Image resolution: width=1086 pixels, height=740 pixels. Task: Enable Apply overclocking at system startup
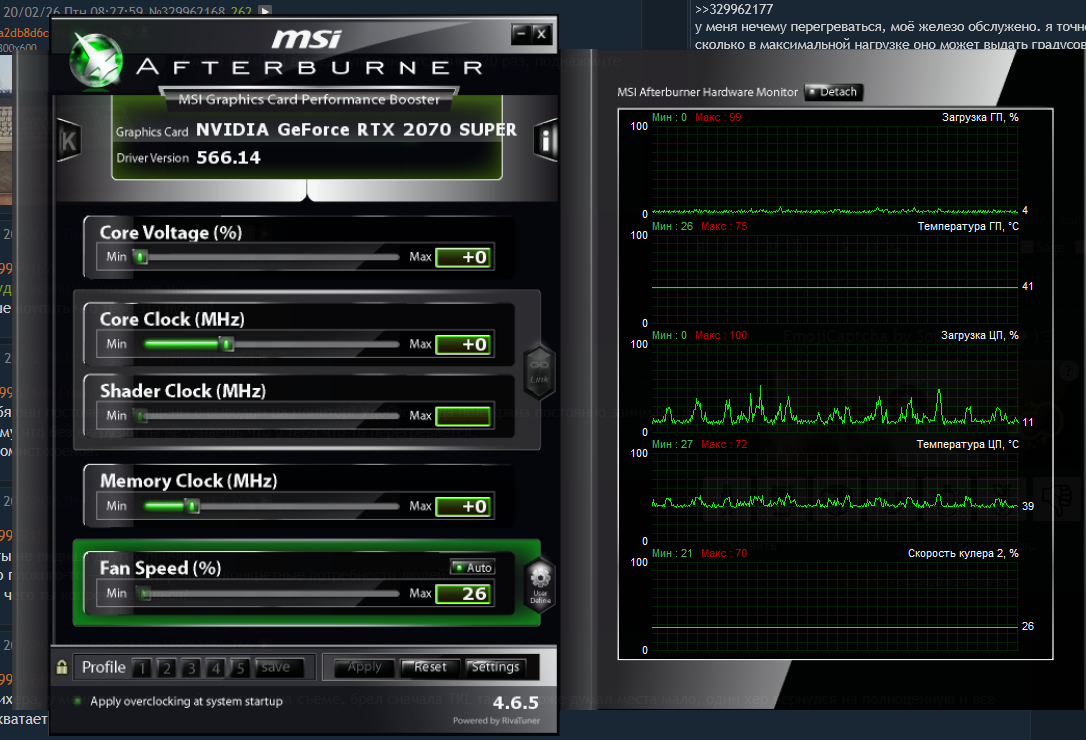[78, 701]
